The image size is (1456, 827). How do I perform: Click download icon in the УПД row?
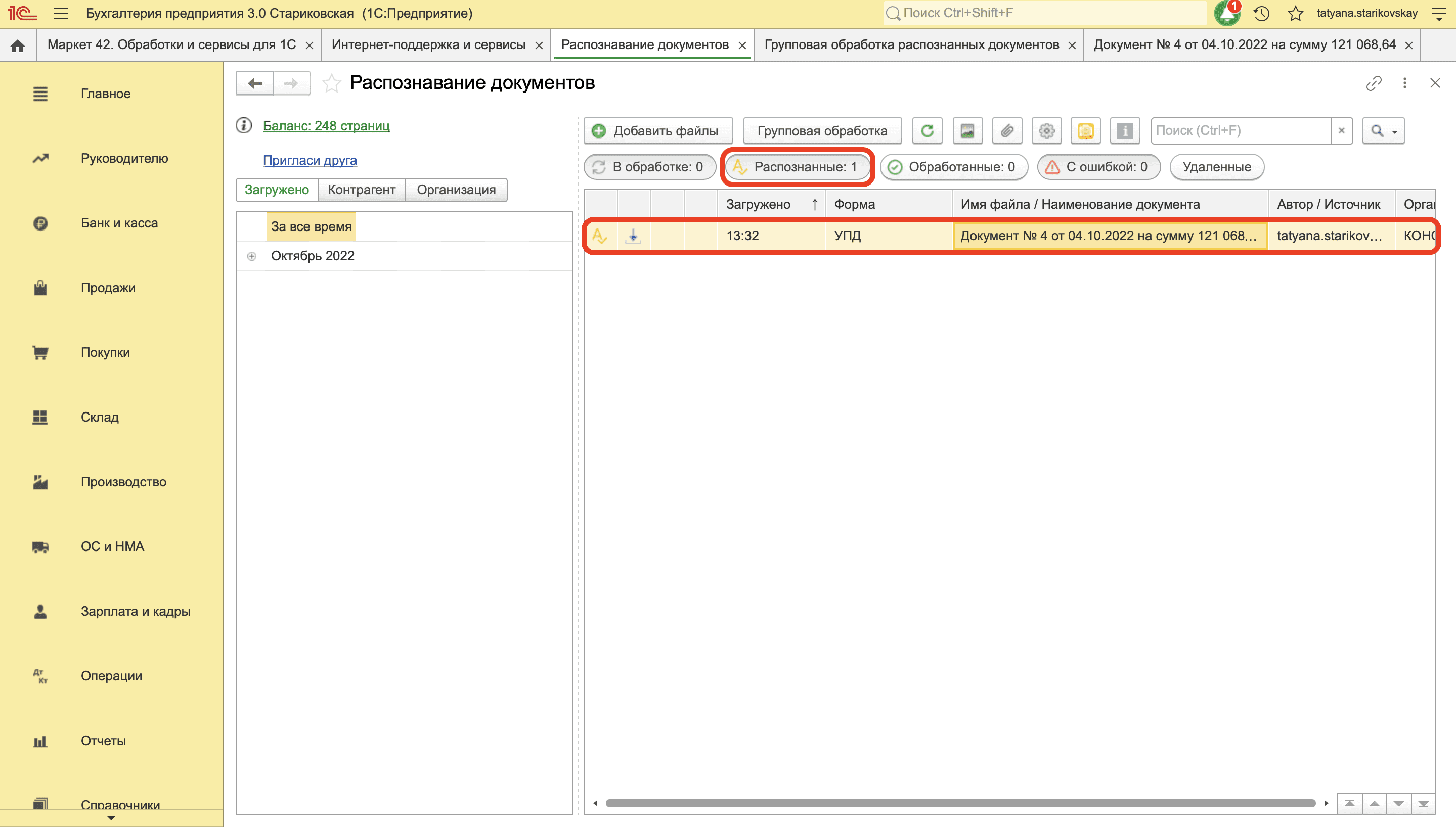[633, 235]
